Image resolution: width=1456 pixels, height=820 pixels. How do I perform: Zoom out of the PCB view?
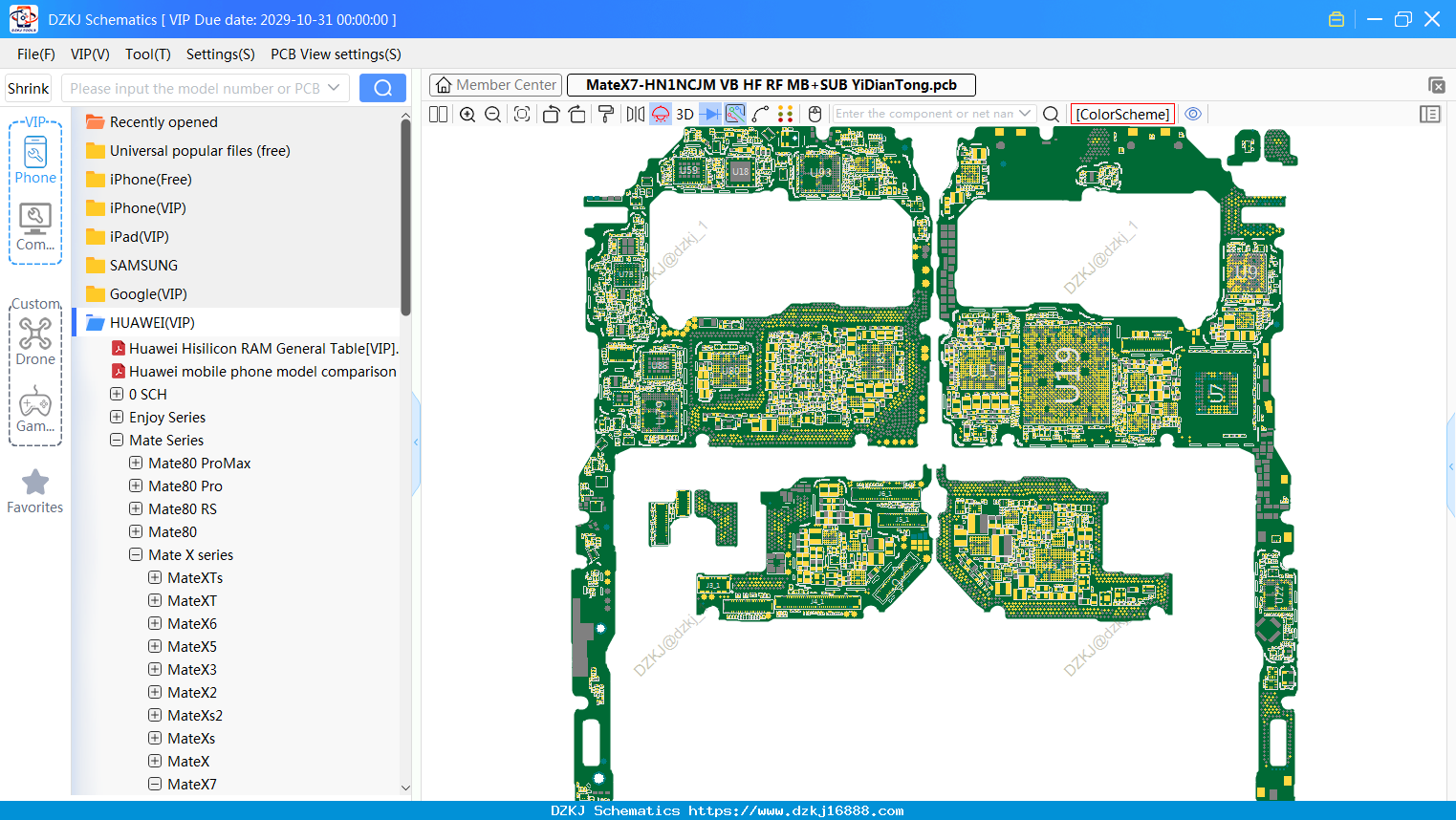tap(493, 114)
